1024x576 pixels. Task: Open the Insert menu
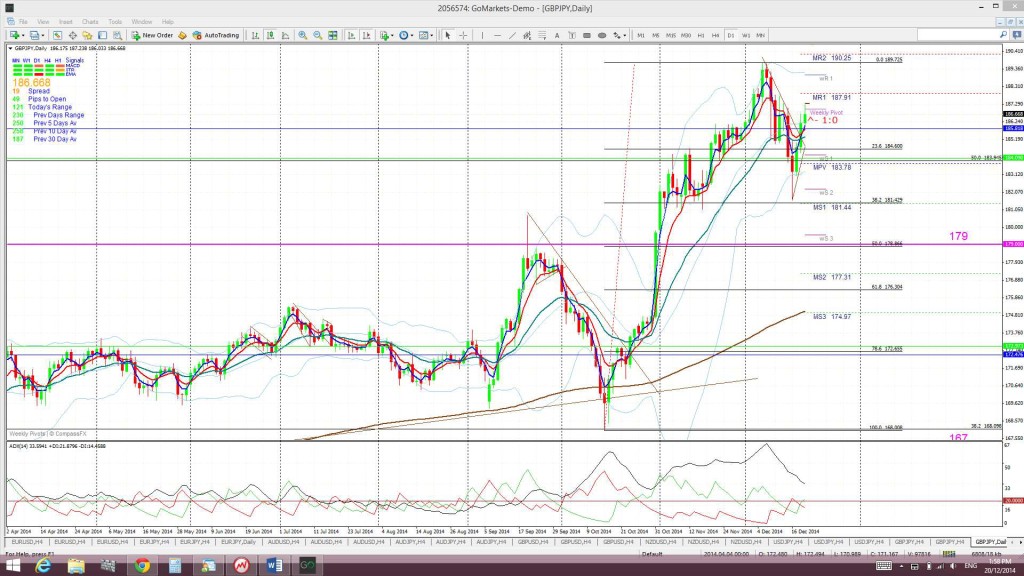[x=65, y=22]
